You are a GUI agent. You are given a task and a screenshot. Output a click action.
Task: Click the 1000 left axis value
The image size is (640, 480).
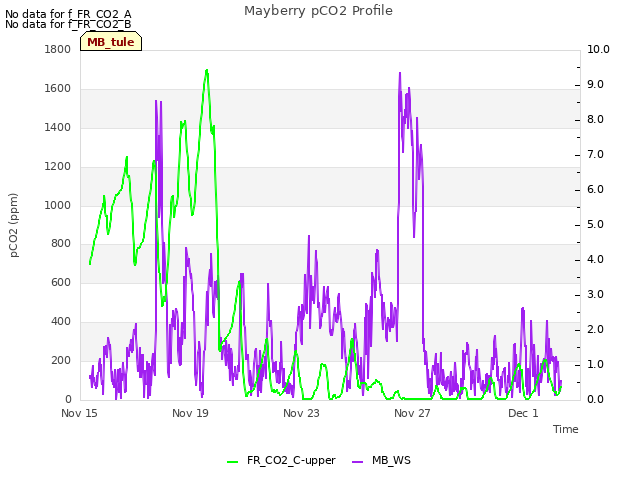58,205
